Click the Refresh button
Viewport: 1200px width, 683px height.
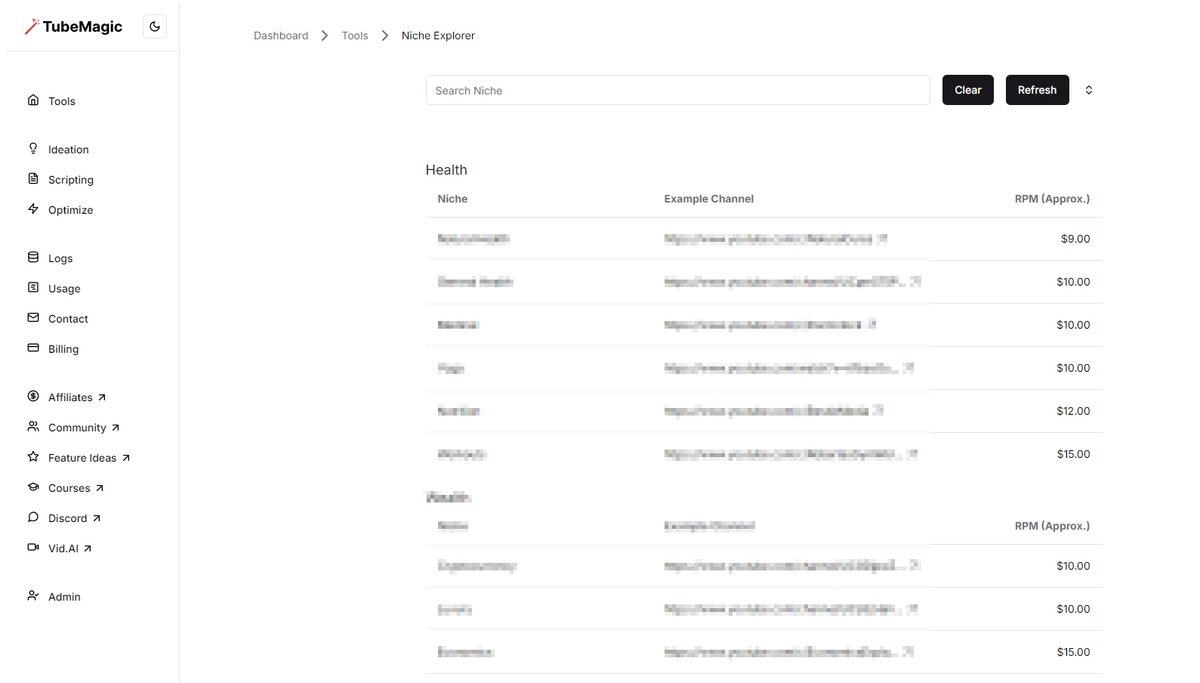click(x=1037, y=90)
